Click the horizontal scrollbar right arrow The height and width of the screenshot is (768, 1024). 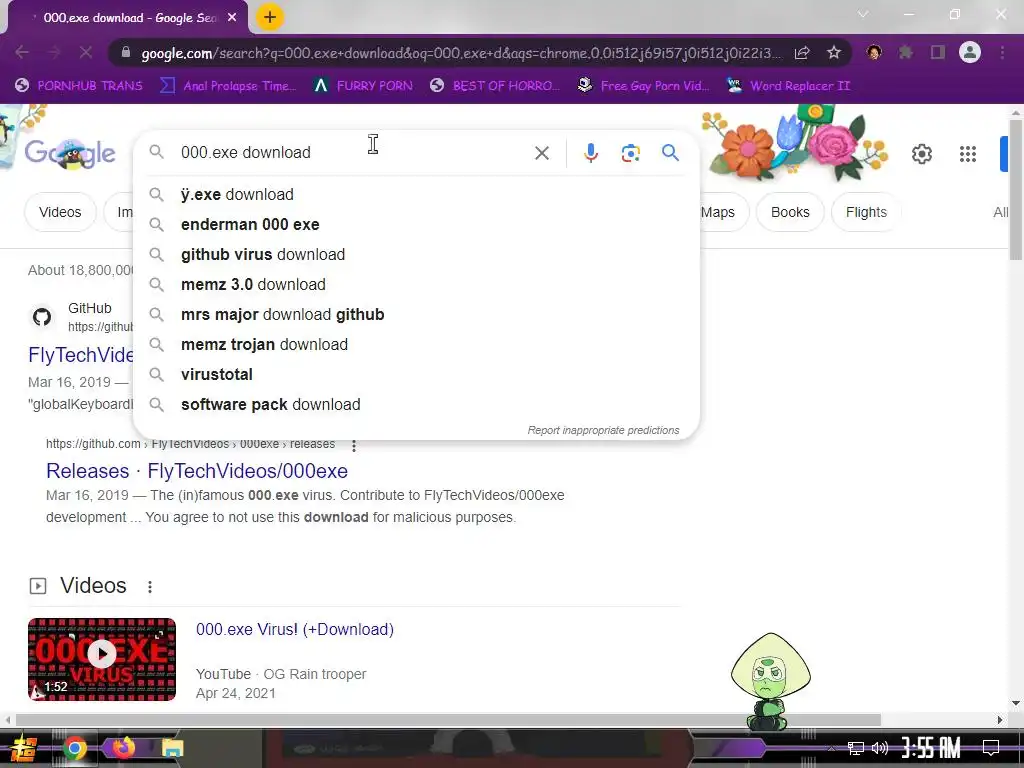(1000, 720)
